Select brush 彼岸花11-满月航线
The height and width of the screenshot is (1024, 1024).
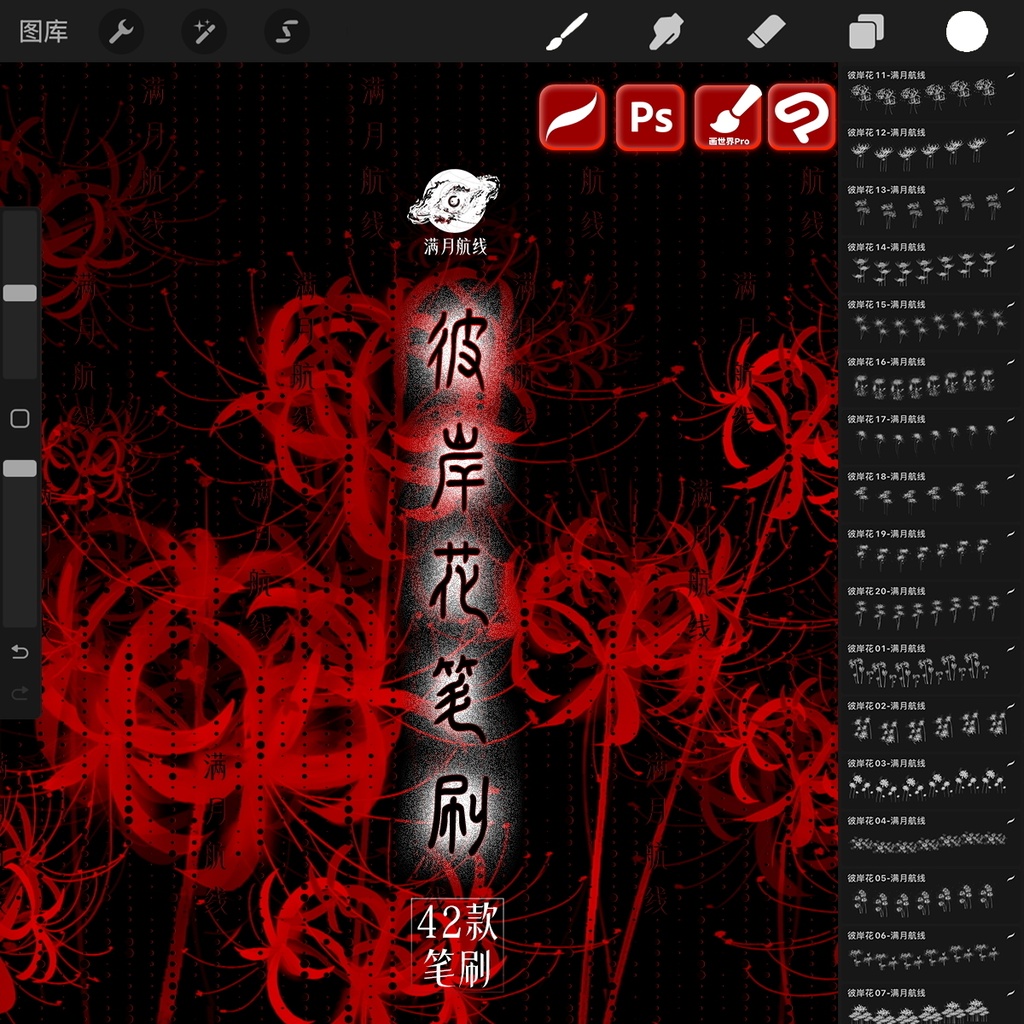(x=931, y=92)
